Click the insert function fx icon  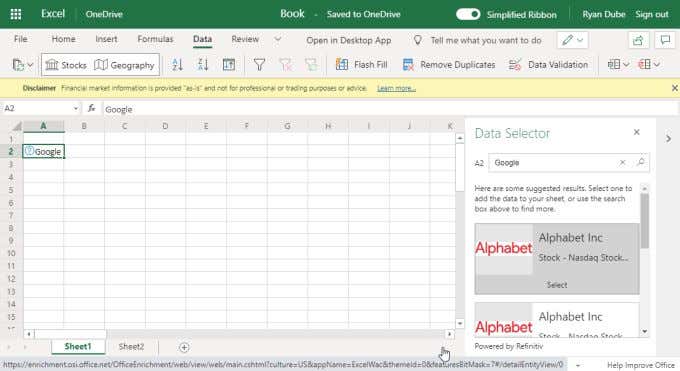pos(92,108)
